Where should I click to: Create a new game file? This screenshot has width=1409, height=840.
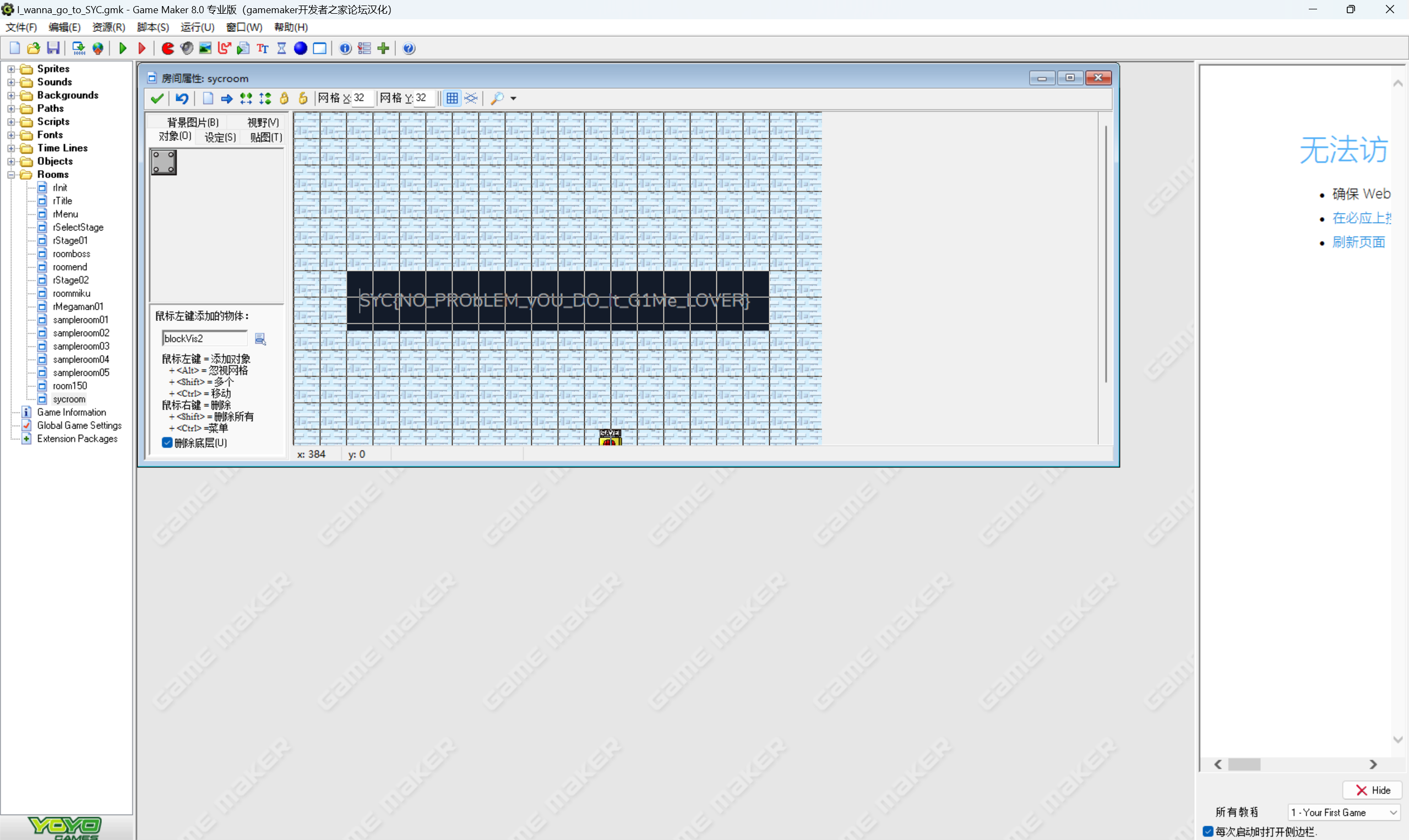tap(15, 48)
